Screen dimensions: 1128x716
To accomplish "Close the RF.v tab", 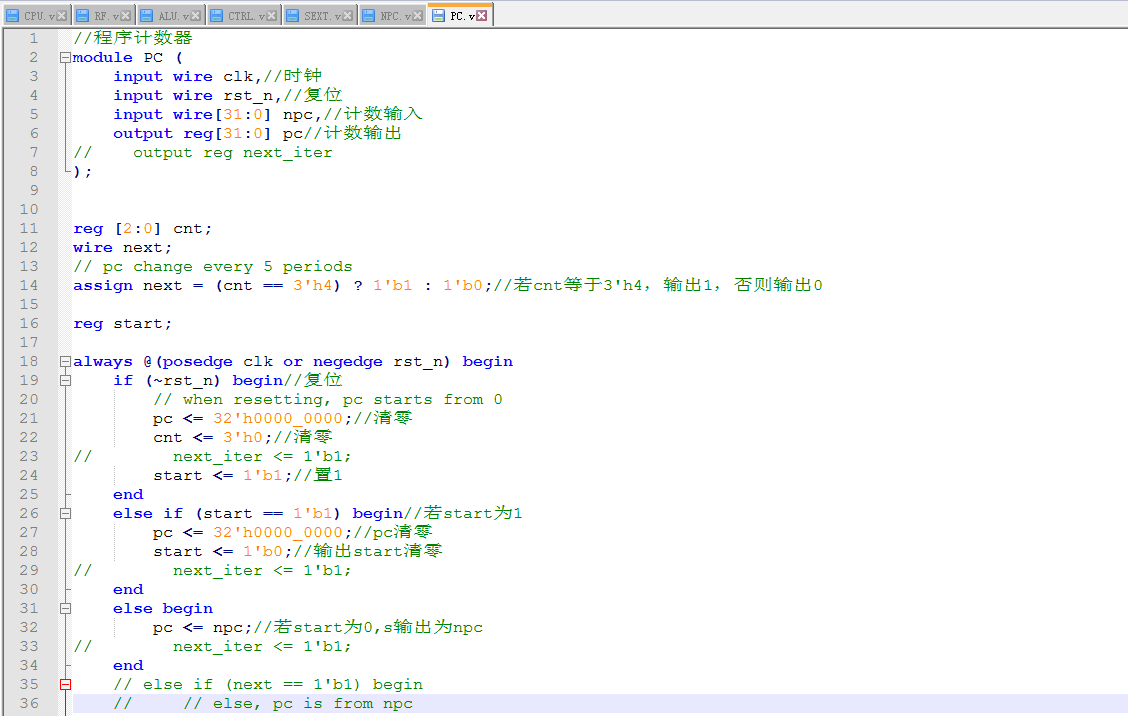I will coord(125,16).
